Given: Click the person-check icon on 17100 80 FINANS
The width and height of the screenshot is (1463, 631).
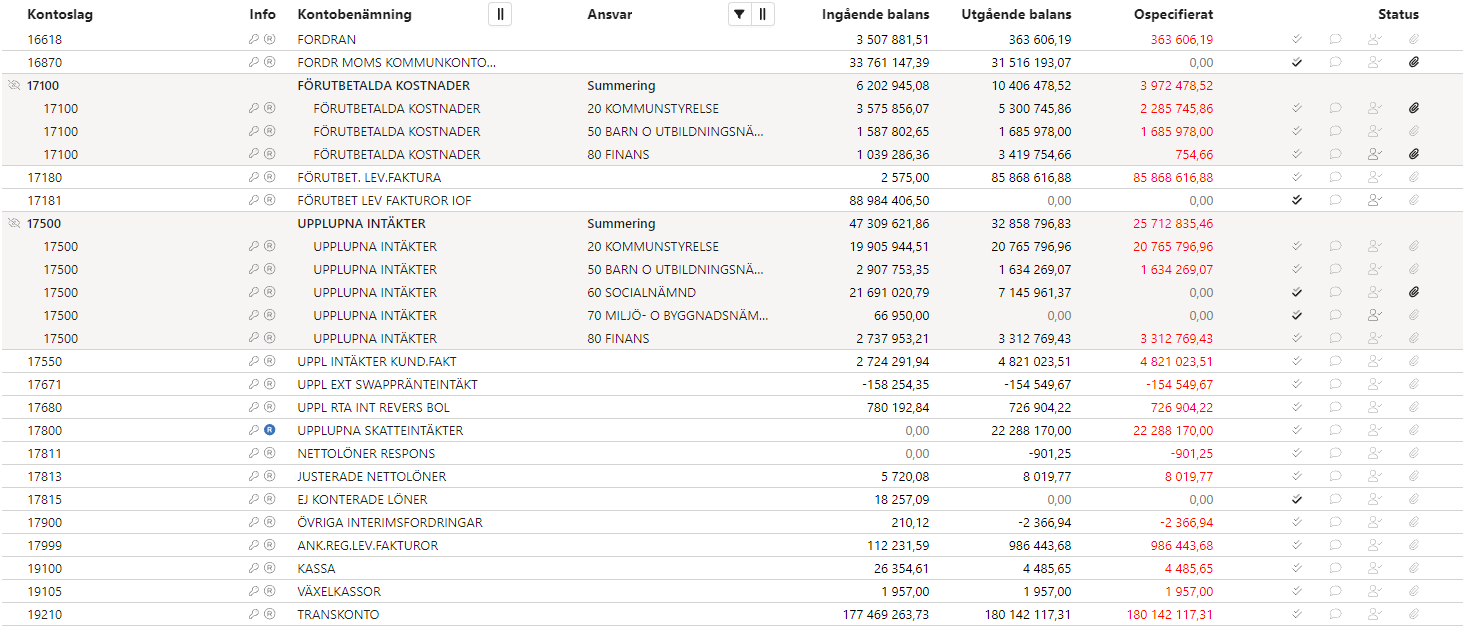Looking at the screenshot, I should tap(1374, 154).
